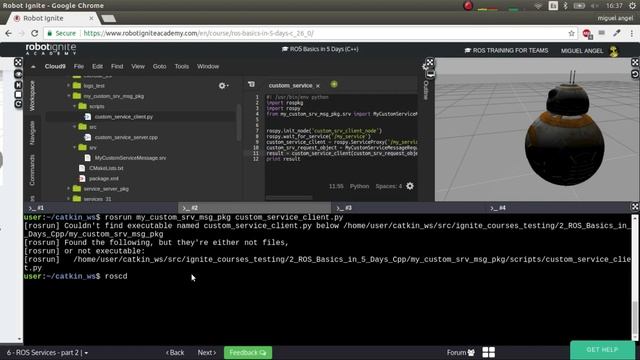Collapse the my_custom_srv_msg_pkg folder
Screen dimensions: 640x360
tap(69, 96)
